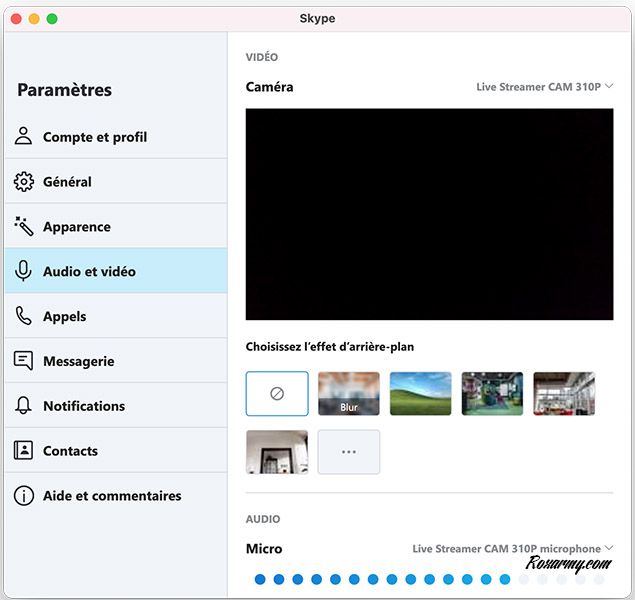Viewport: 635px width, 600px height.
Task: Open the Appels settings tab
Action: [x=65, y=316]
